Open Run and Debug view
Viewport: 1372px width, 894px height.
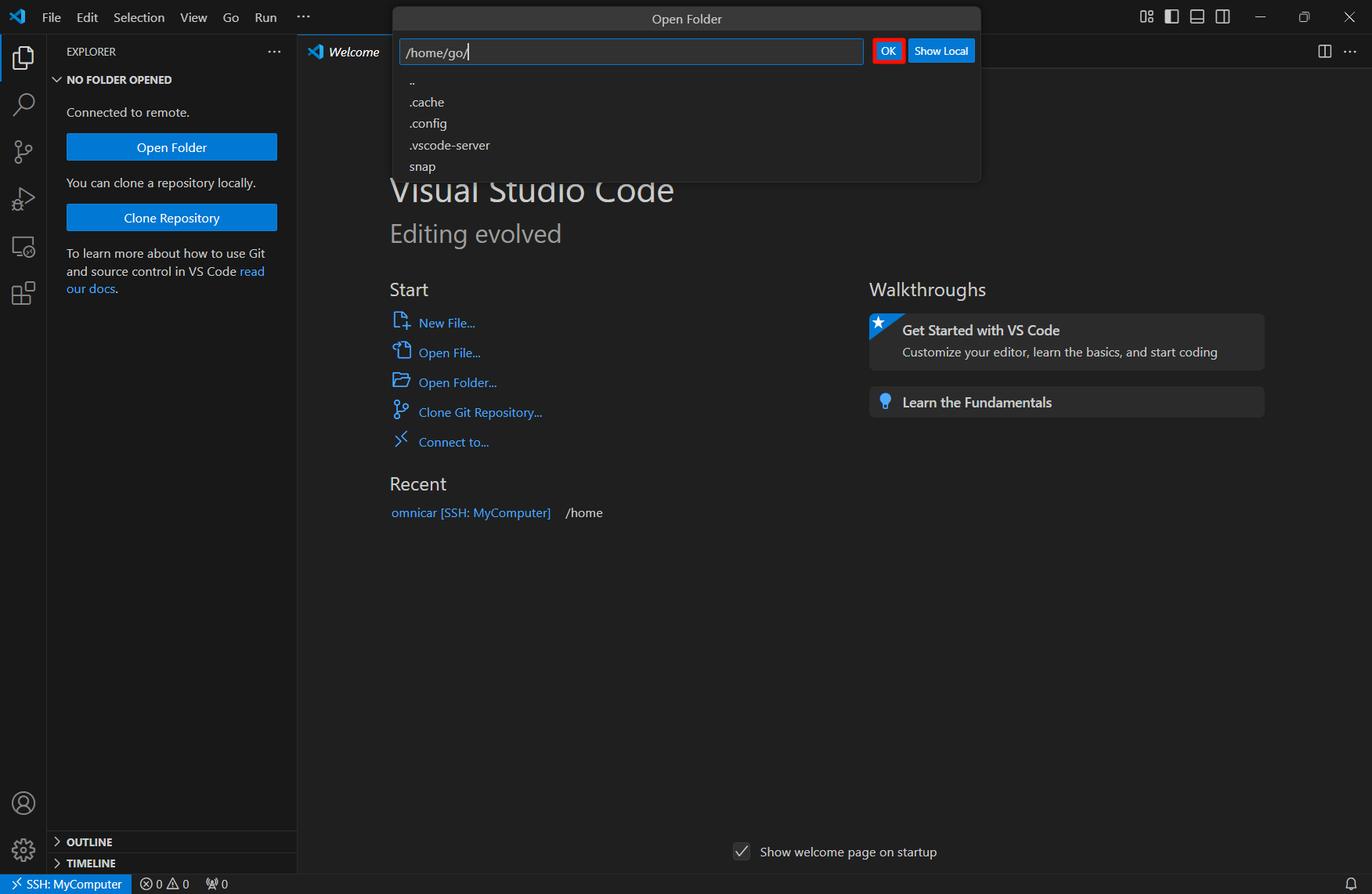(x=23, y=199)
